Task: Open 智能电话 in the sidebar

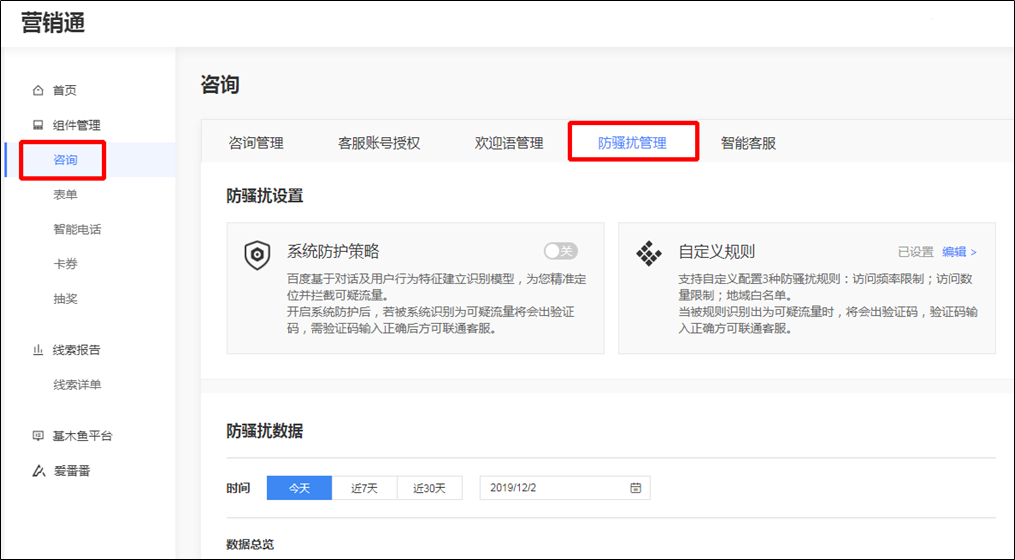Action: pos(77,229)
